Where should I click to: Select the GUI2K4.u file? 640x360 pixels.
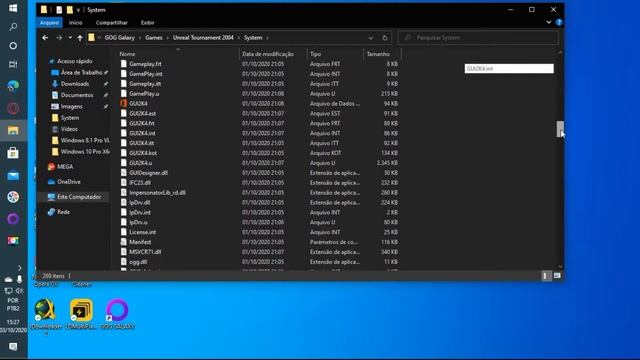140,163
